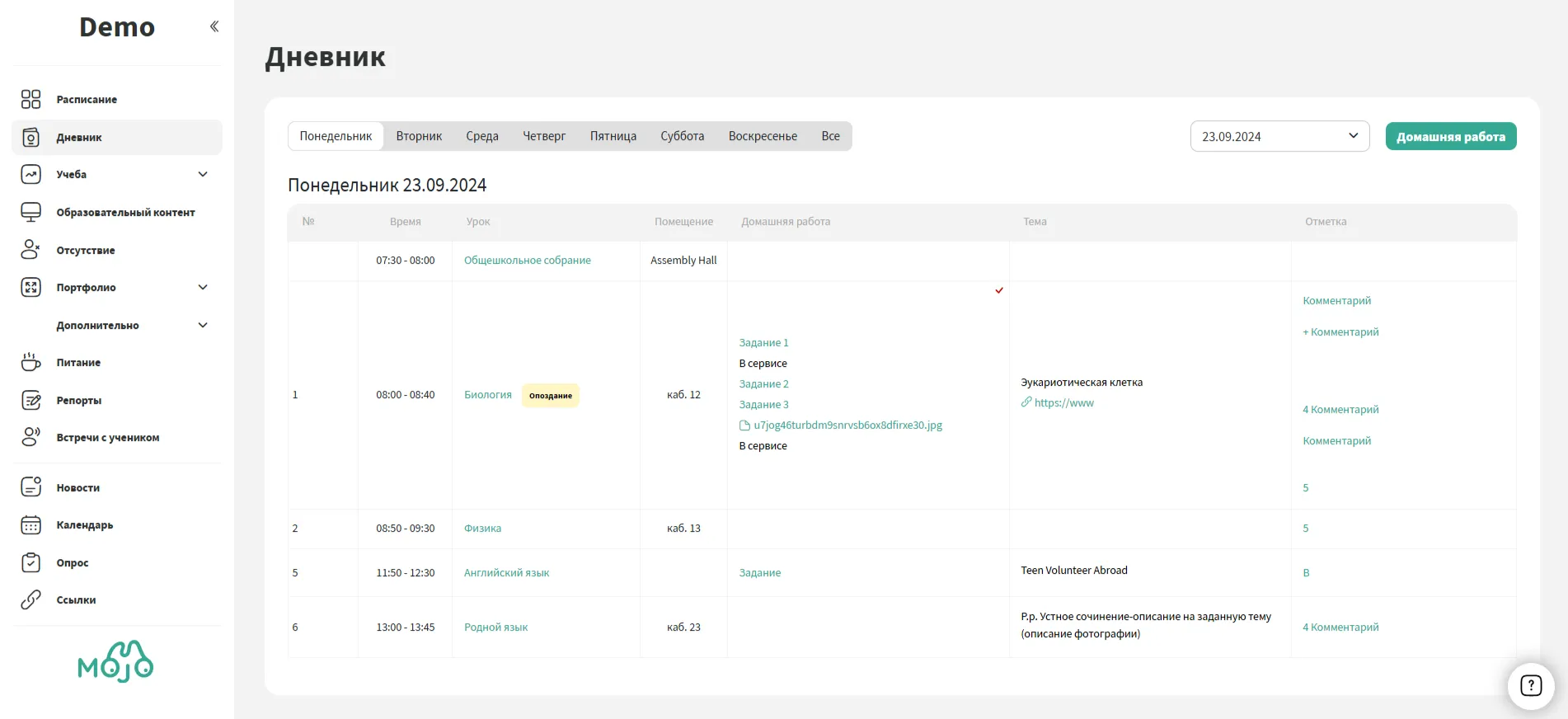Screen dimensions: 1568x719
Task: Click the Ссылки chain link icon
Action: point(31,599)
